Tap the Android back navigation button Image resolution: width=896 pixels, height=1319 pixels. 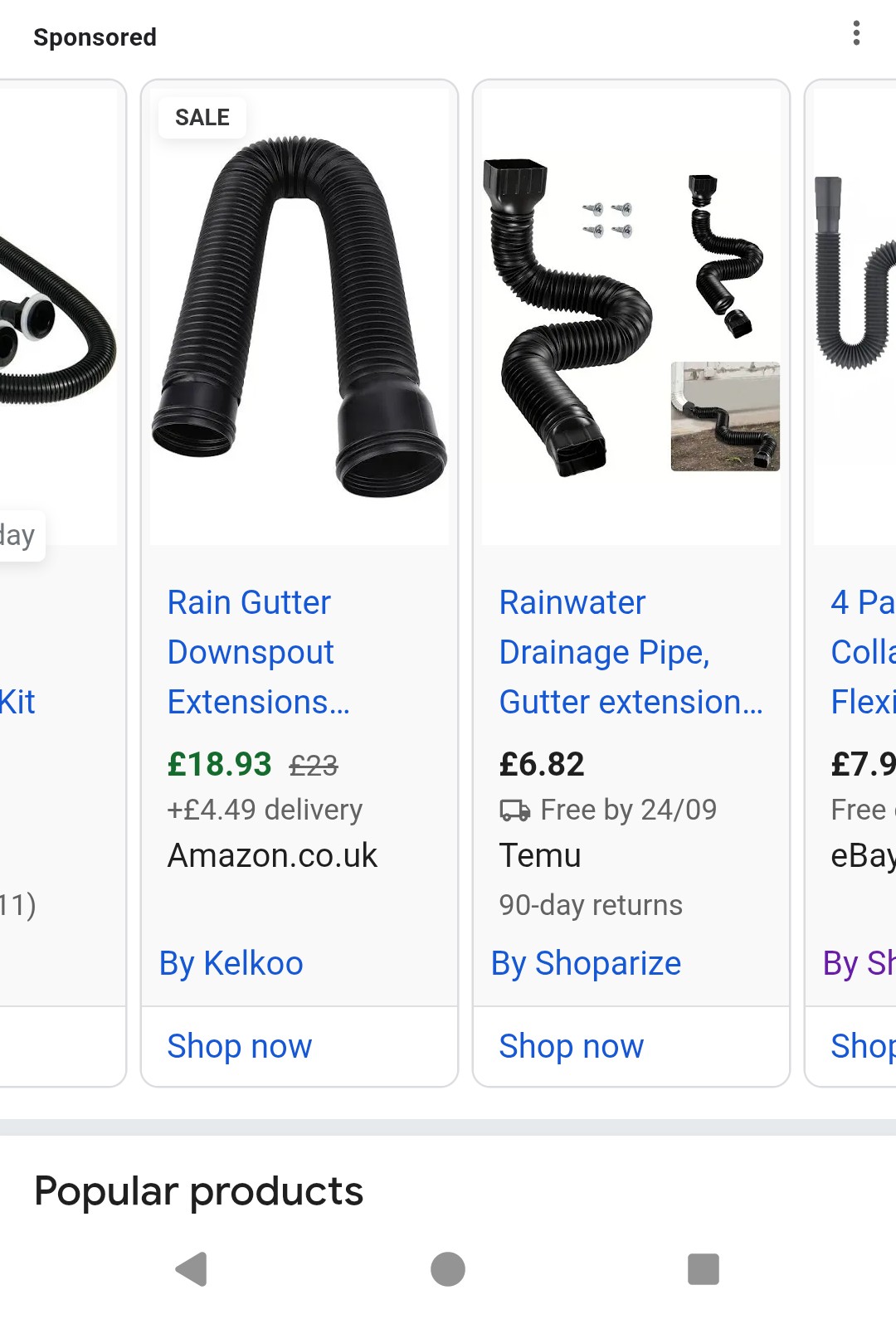tap(192, 1268)
